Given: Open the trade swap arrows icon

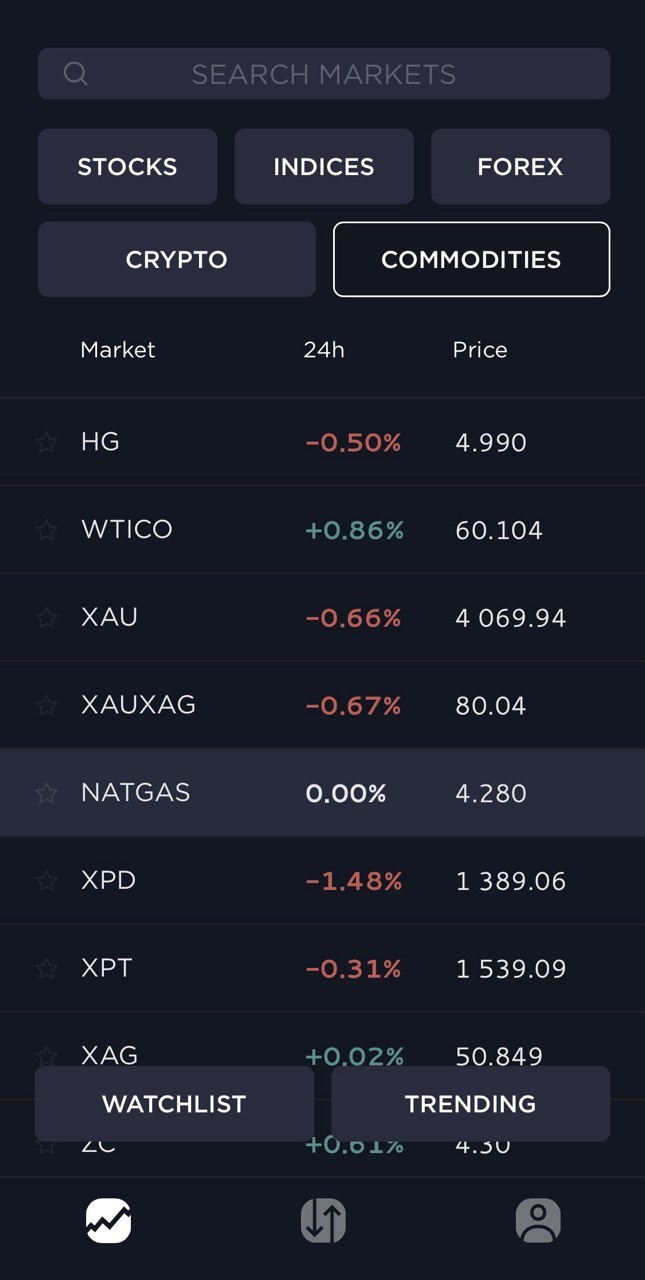Looking at the screenshot, I should pos(323,1220).
